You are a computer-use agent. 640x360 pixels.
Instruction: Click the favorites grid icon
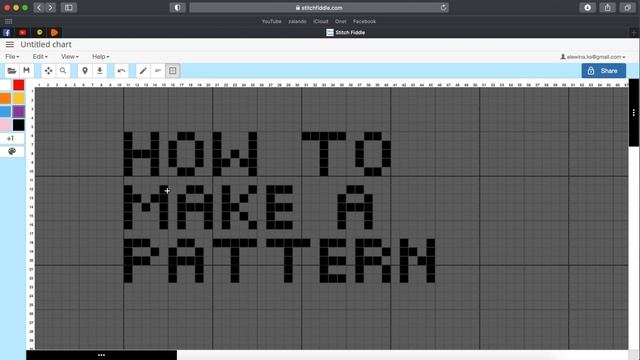[x=9, y=22]
